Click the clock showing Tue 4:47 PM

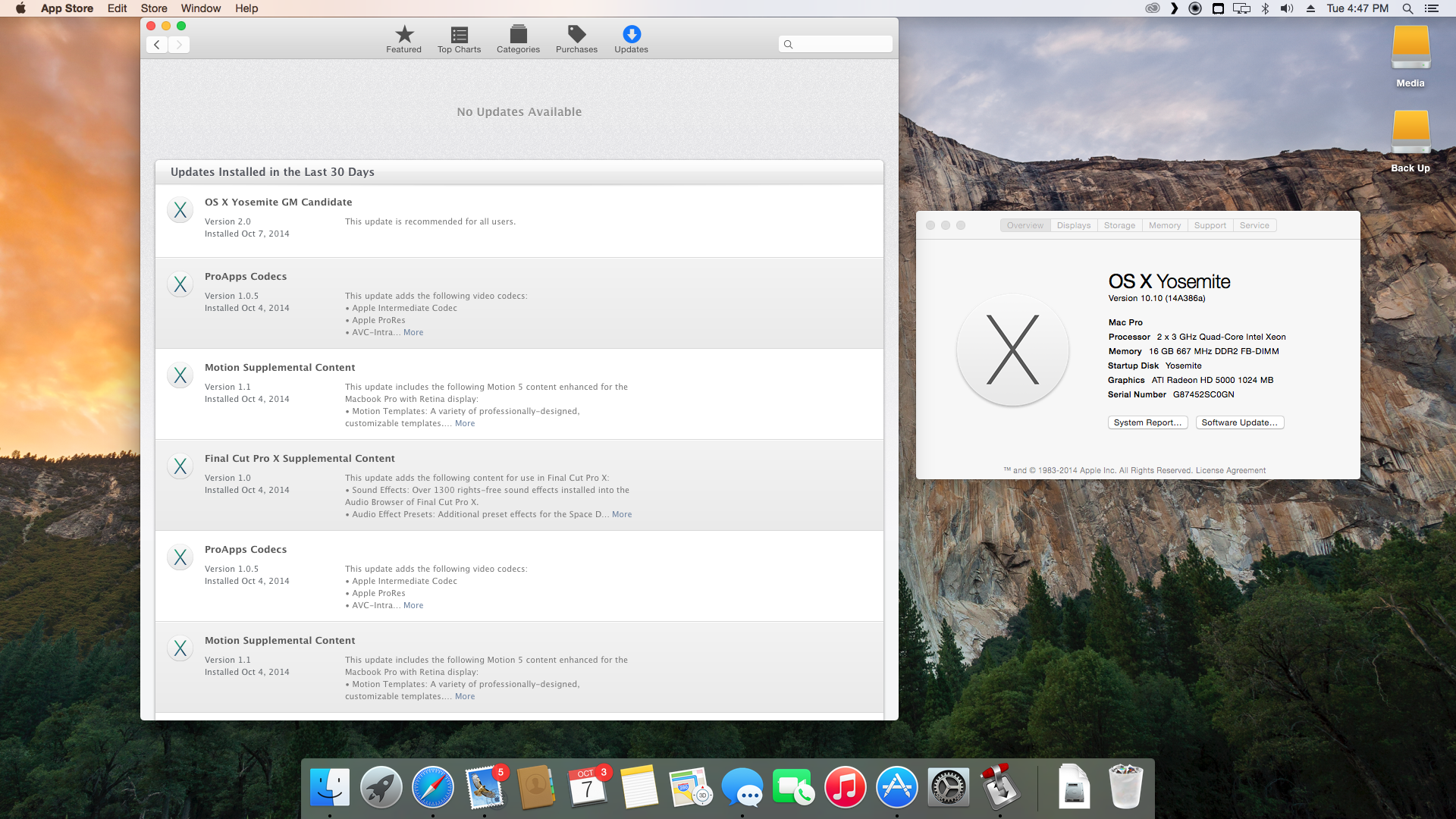click(1357, 8)
